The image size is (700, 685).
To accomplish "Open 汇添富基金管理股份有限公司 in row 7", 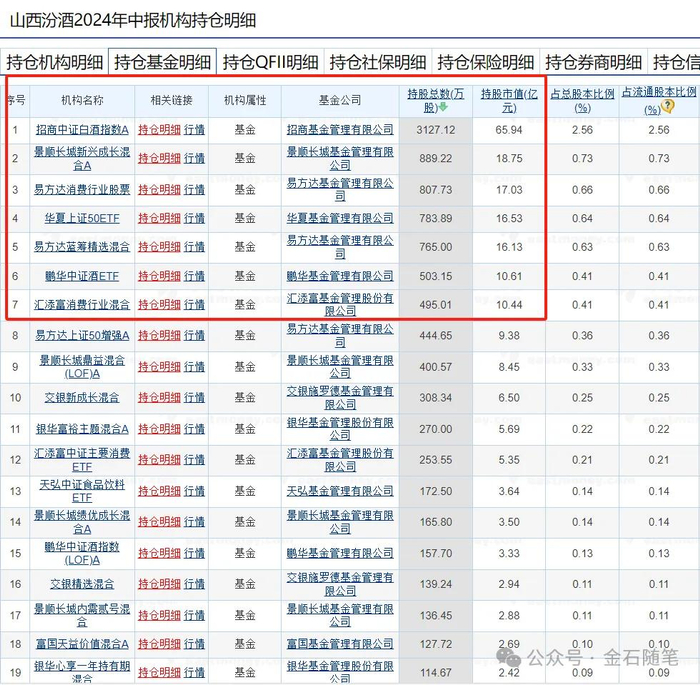I will click(340, 305).
